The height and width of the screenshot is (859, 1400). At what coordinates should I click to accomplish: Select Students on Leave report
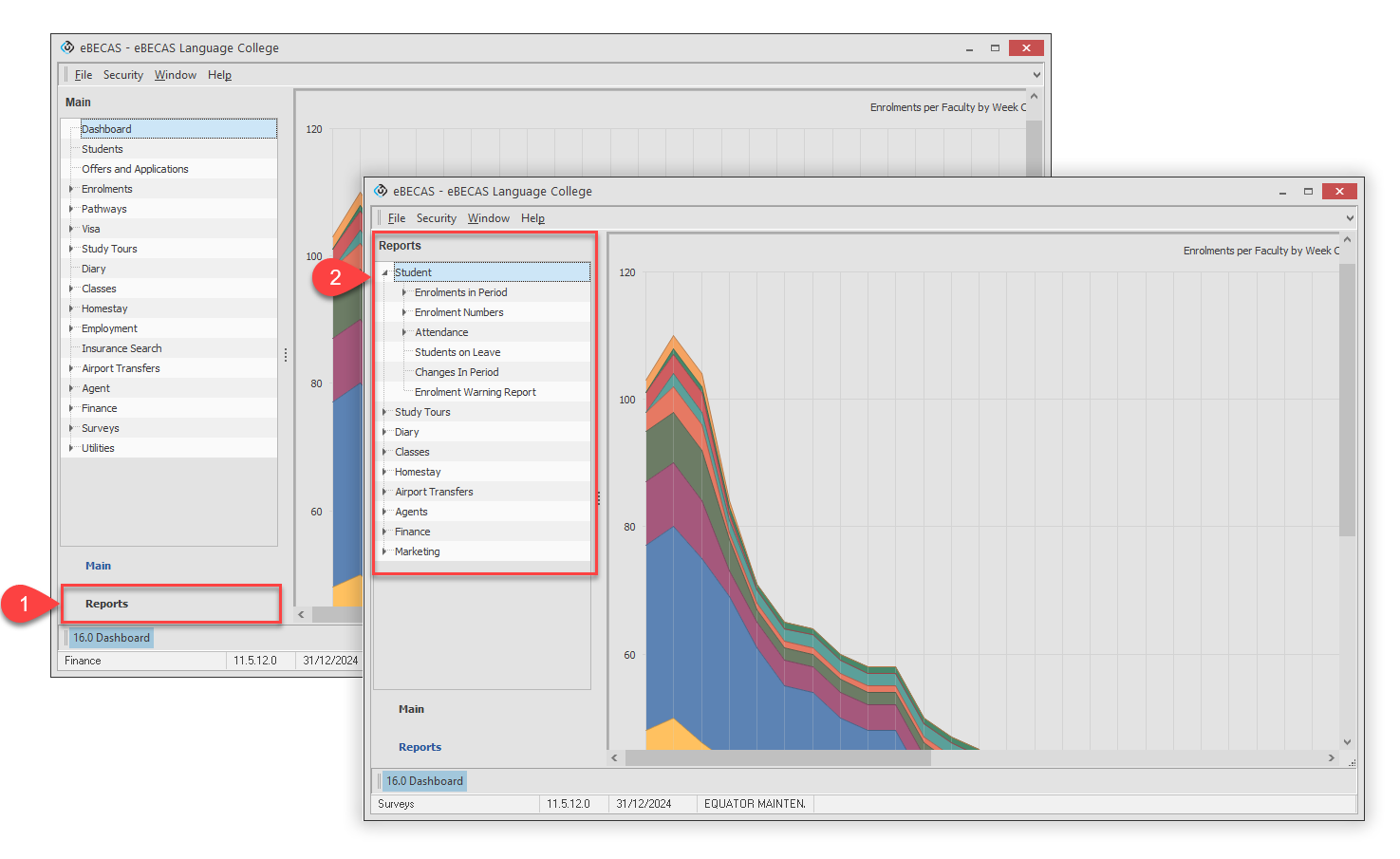click(457, 352)
